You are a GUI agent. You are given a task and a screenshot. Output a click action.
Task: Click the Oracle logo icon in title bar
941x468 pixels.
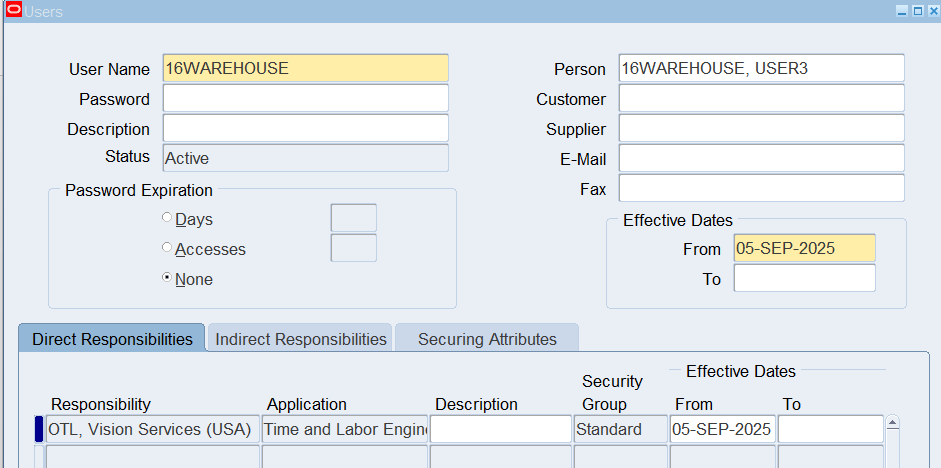[14, 10]
